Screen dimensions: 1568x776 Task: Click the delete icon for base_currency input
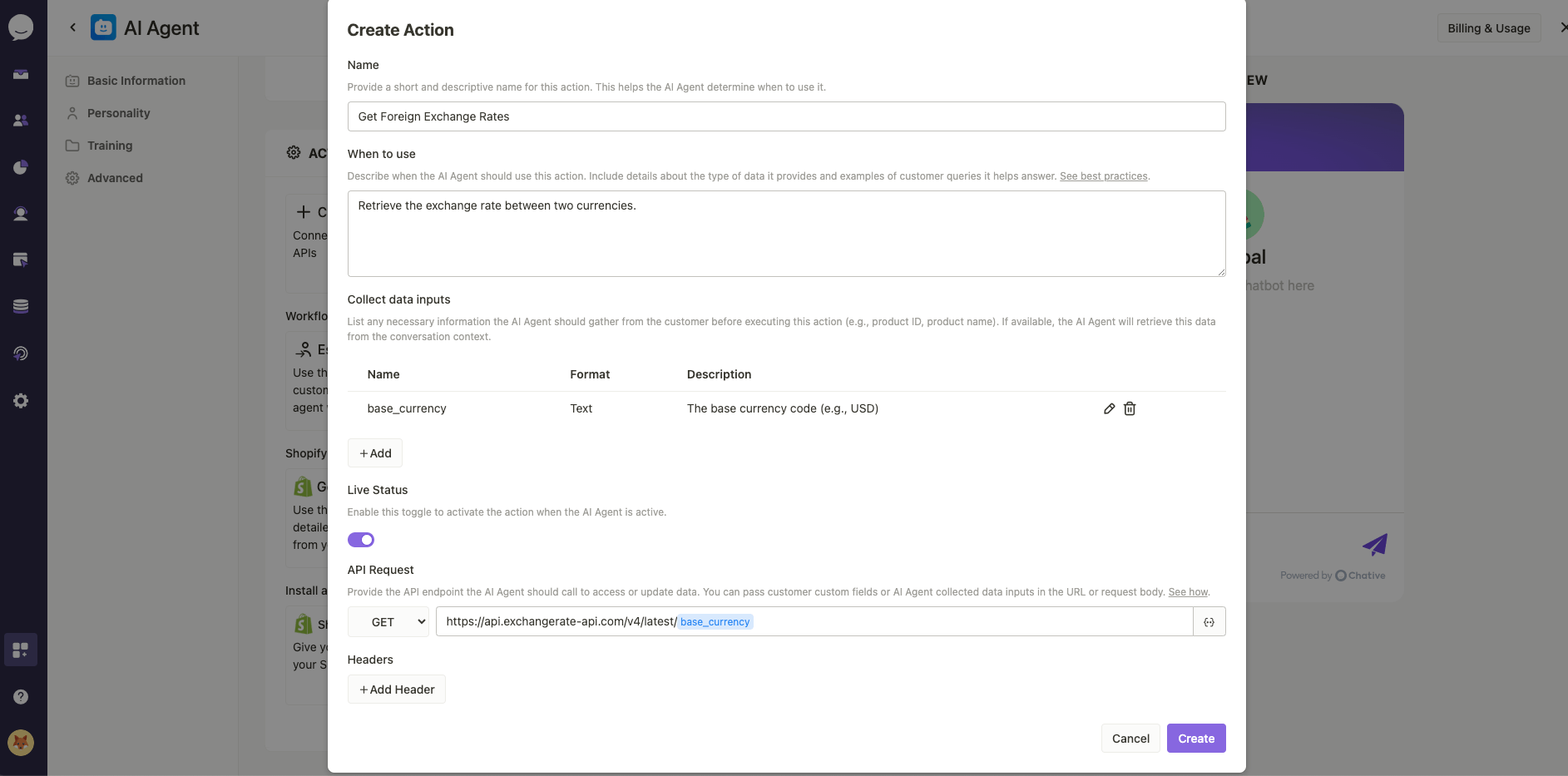point(1129,408)
